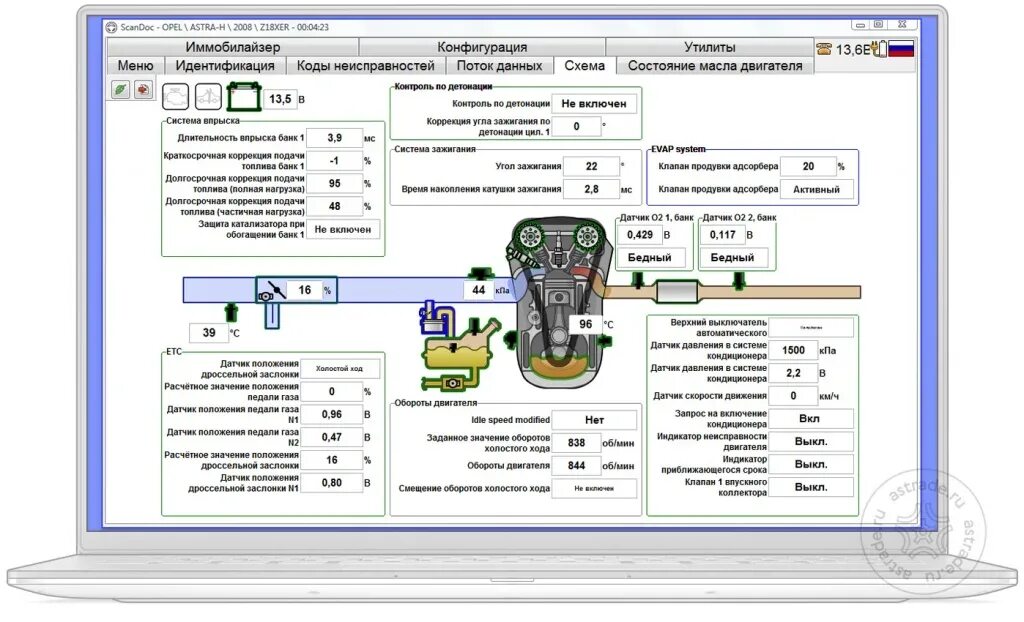Click the blue canister purge valve icon

point(431,318)
